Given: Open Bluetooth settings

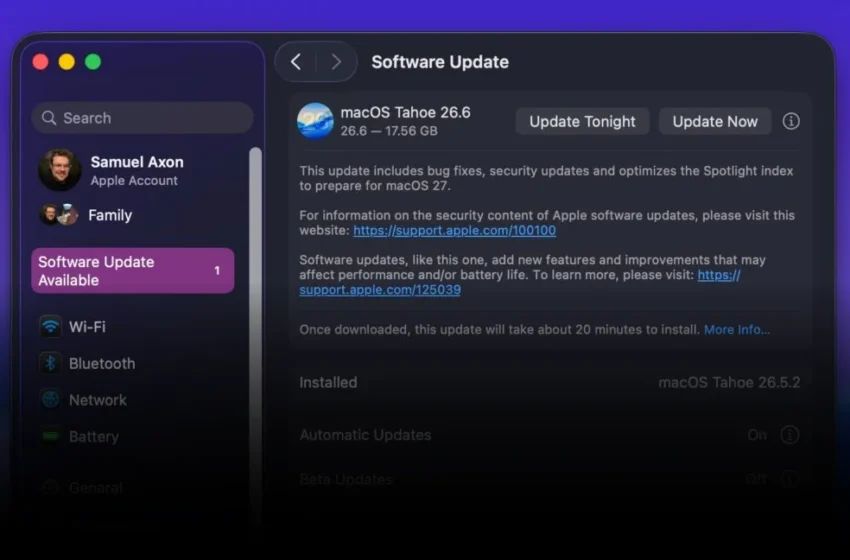Looking at the screenshot, I should [133, 363].
